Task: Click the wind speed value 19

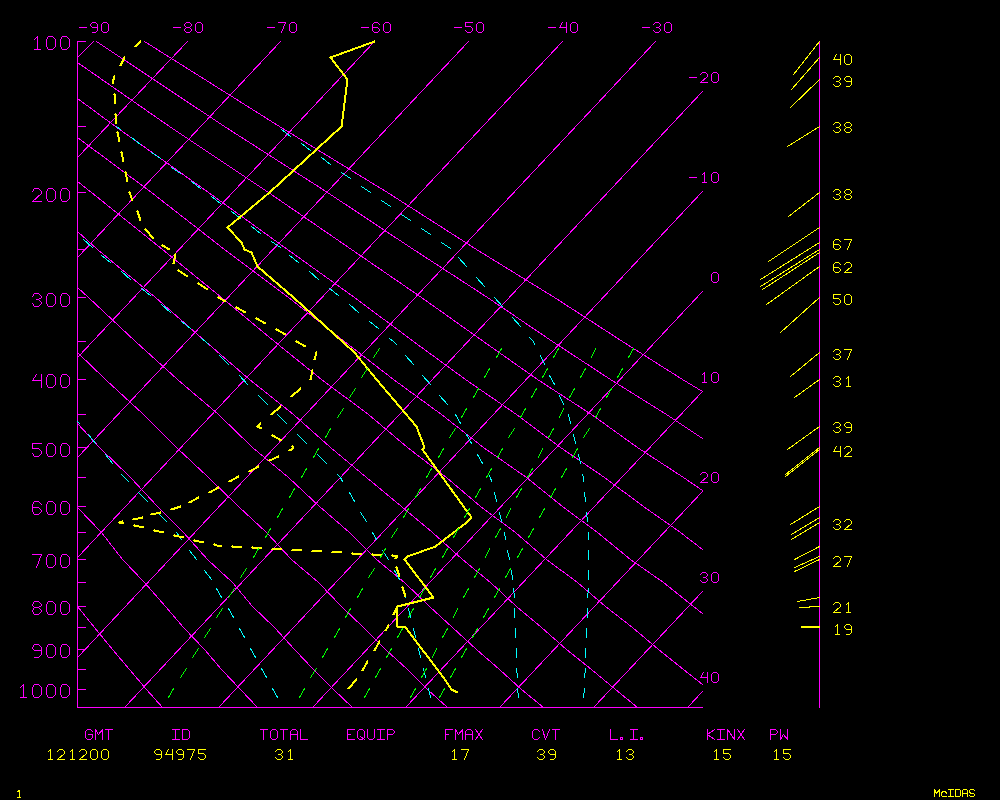Action: click(x=842, y=630)
